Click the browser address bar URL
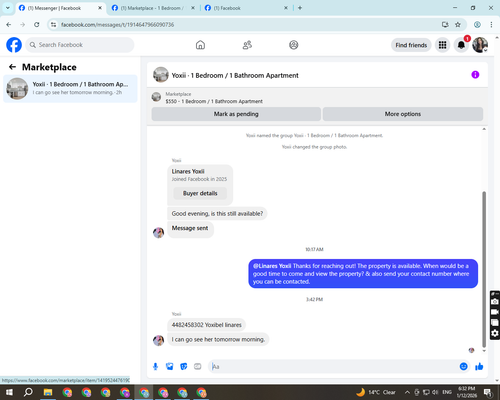Viewport: 500px width, 400px height. (x=117, y=25)
